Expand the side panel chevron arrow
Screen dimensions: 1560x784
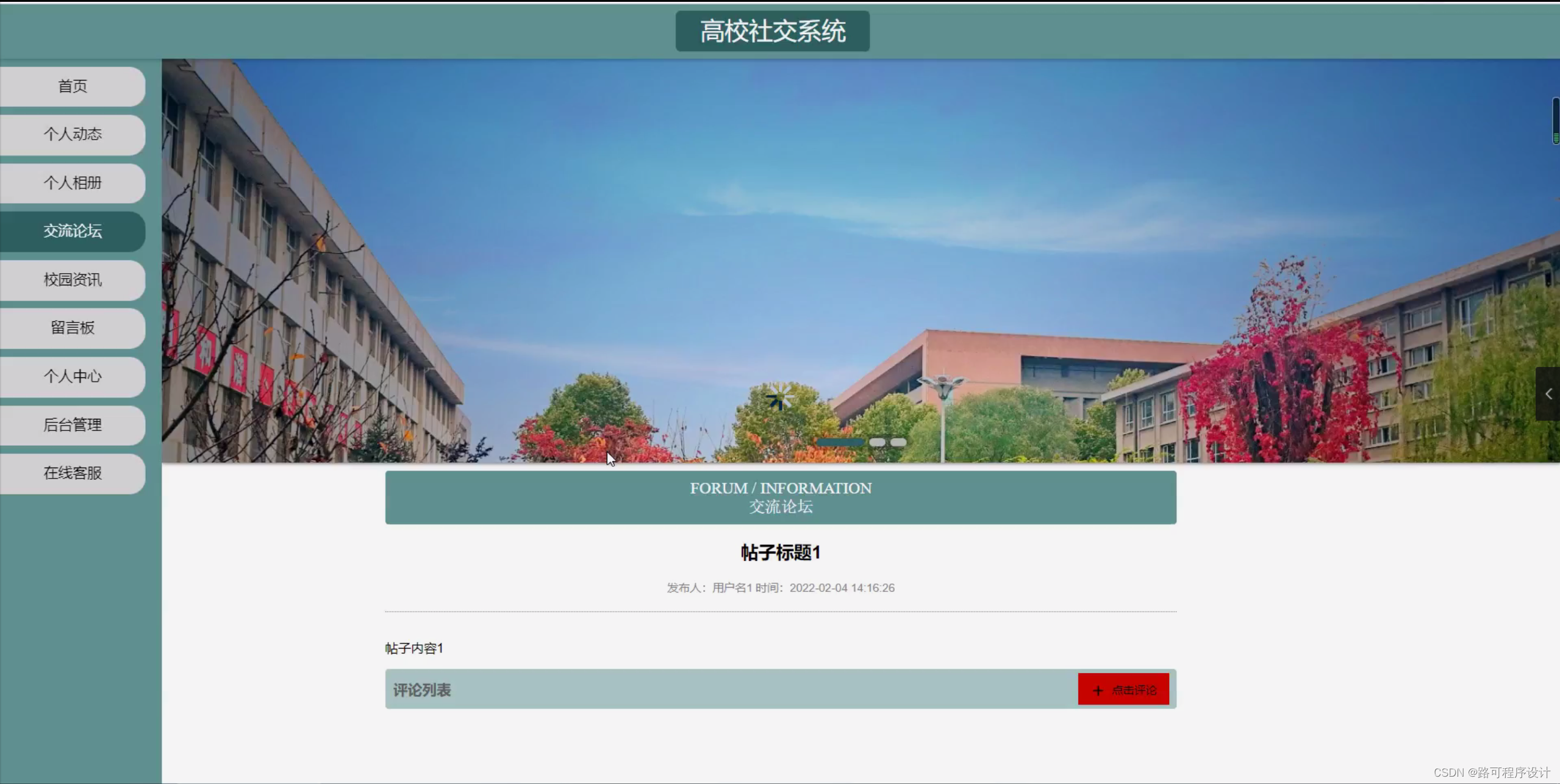(x=1548, y=394)
